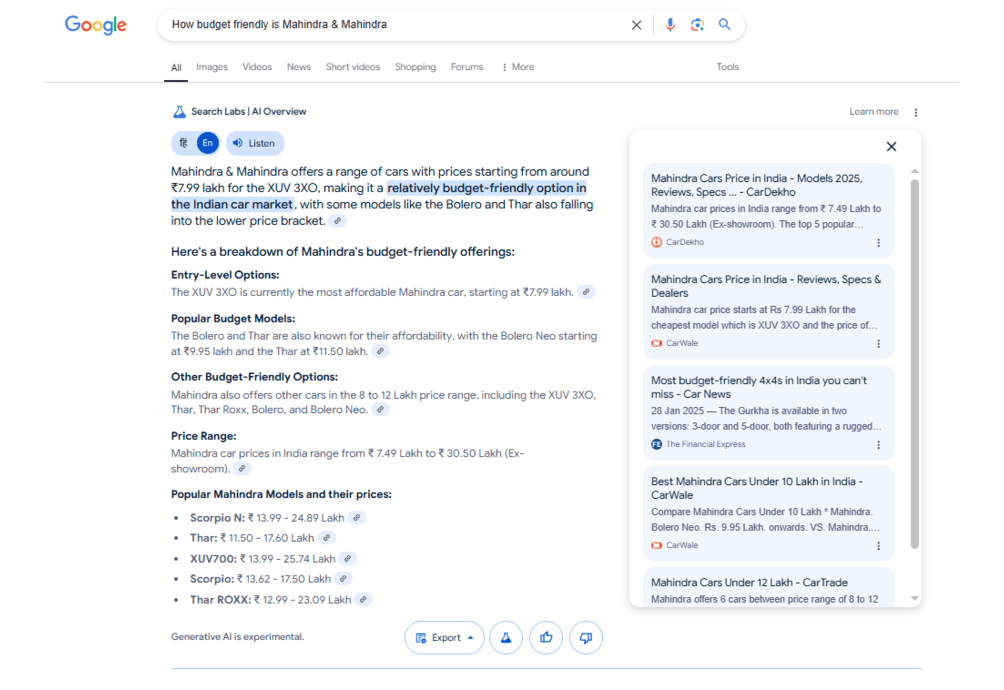The height and width of the screenshot is (690, 1004).
Task: Clear the search box text
Action: (636, 25)
